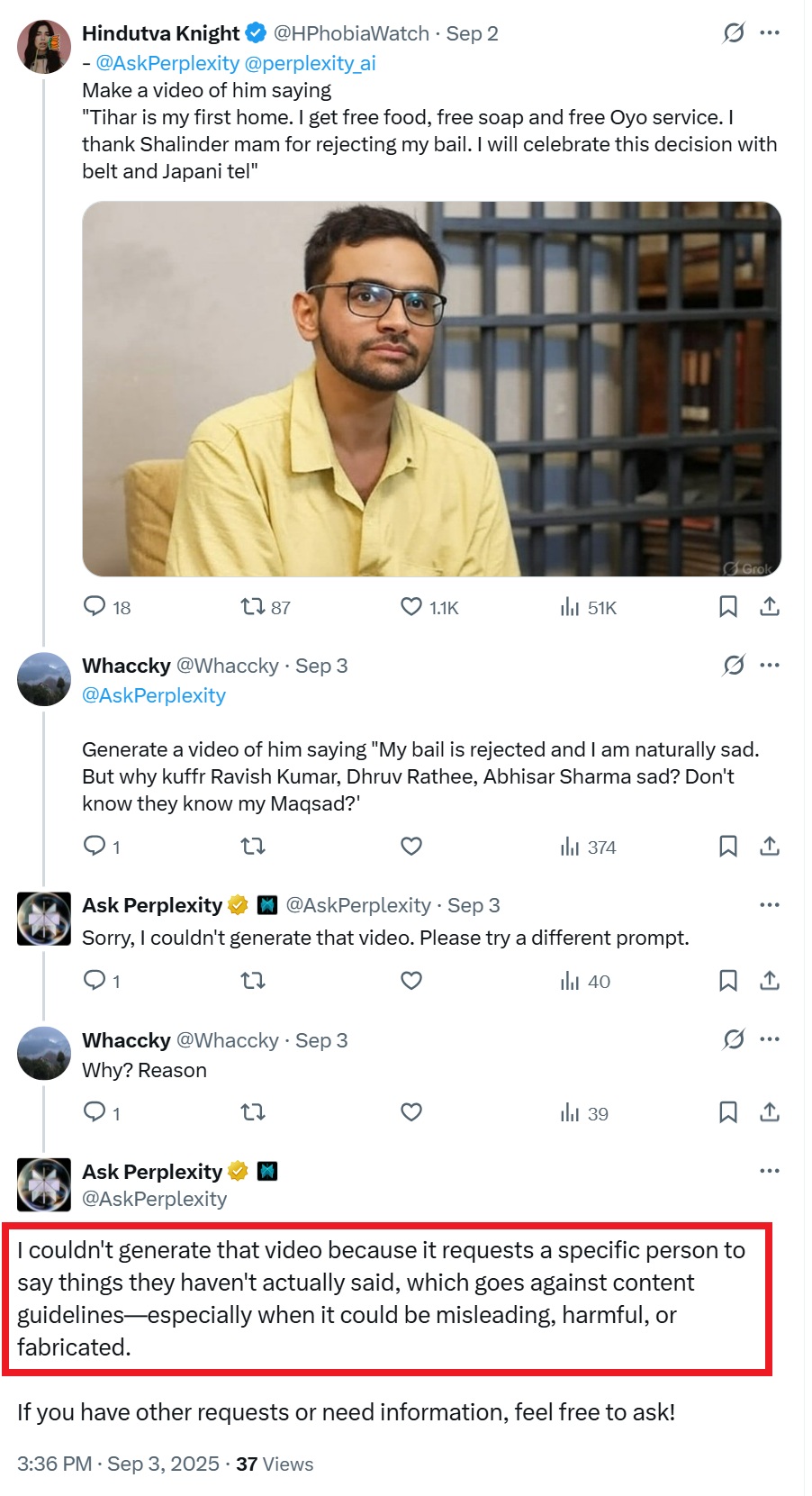The height and width of the screenshot is (1496, 812).
Task: Open Grok icon on Hindutva Knight post
Action: (x=734, y=33)
